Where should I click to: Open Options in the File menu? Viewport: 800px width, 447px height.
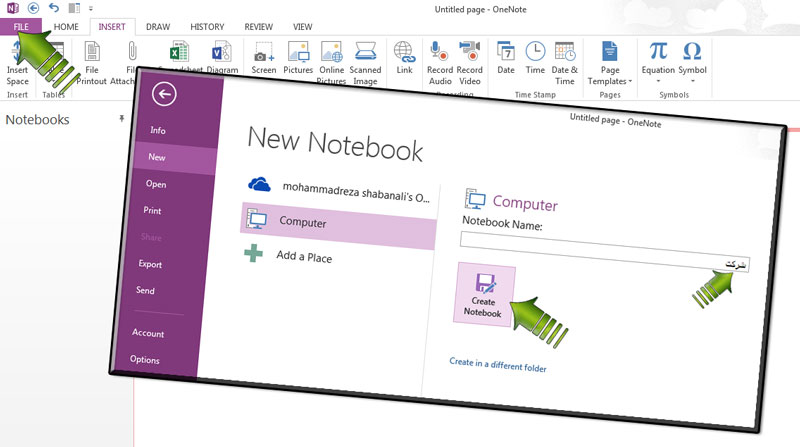click(x=144, y=359)
